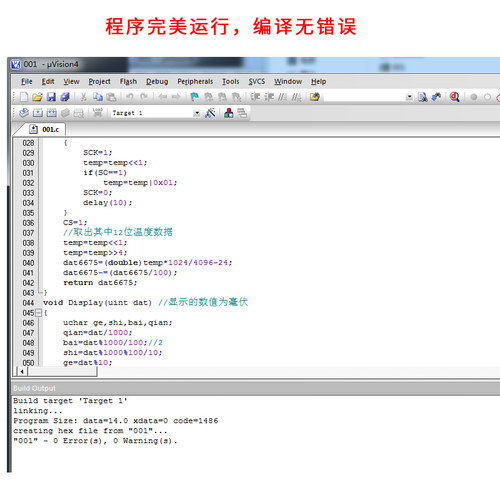Open Target Options with the magic wand icon
This screenshot has height=500, width=500.
pyautogui.click(x=210, y=113)
